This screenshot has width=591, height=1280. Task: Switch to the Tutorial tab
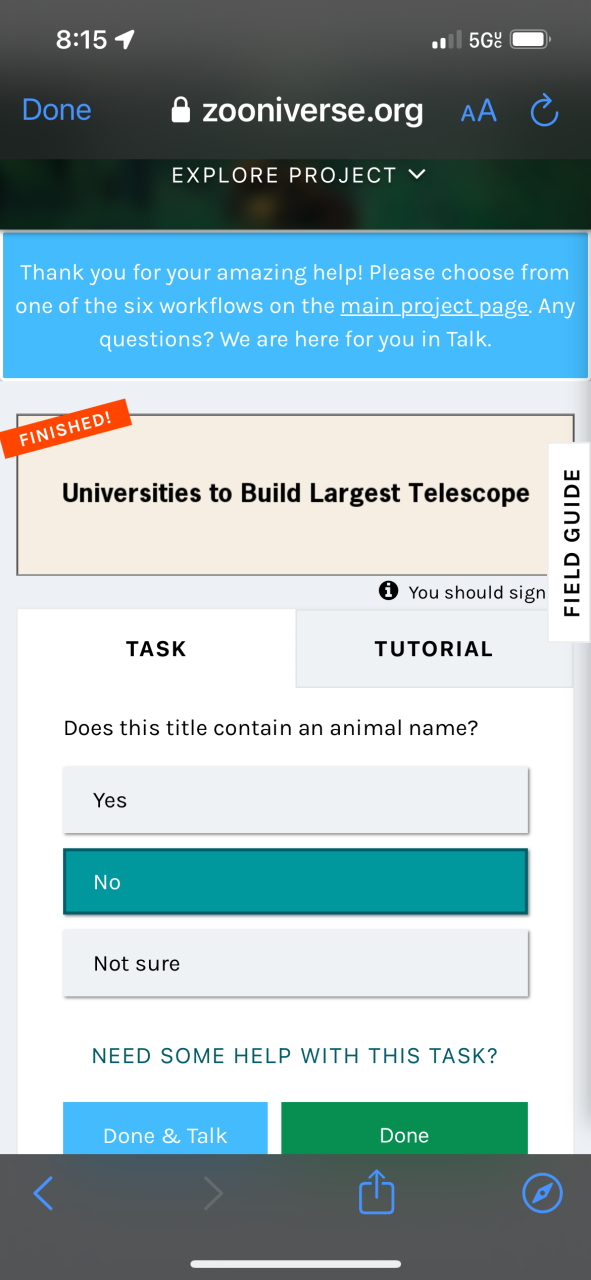(x=434, y=649)
